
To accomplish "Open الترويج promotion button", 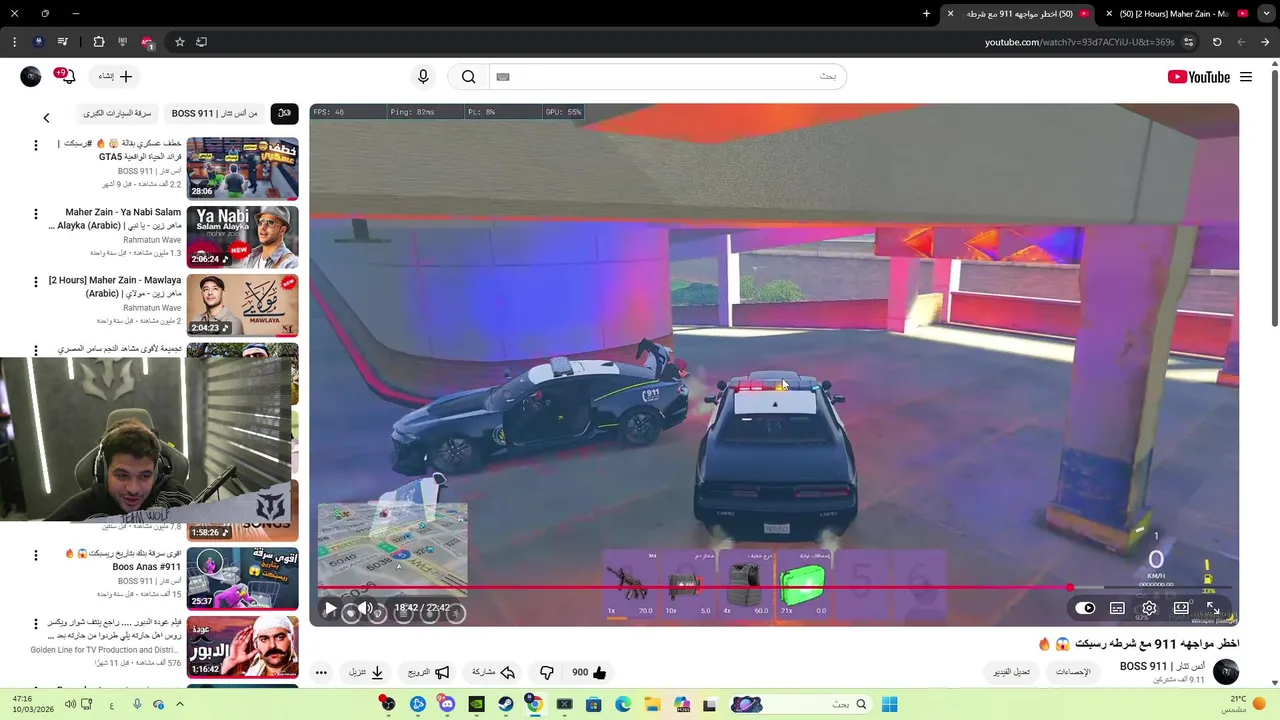I will [429, 673].
